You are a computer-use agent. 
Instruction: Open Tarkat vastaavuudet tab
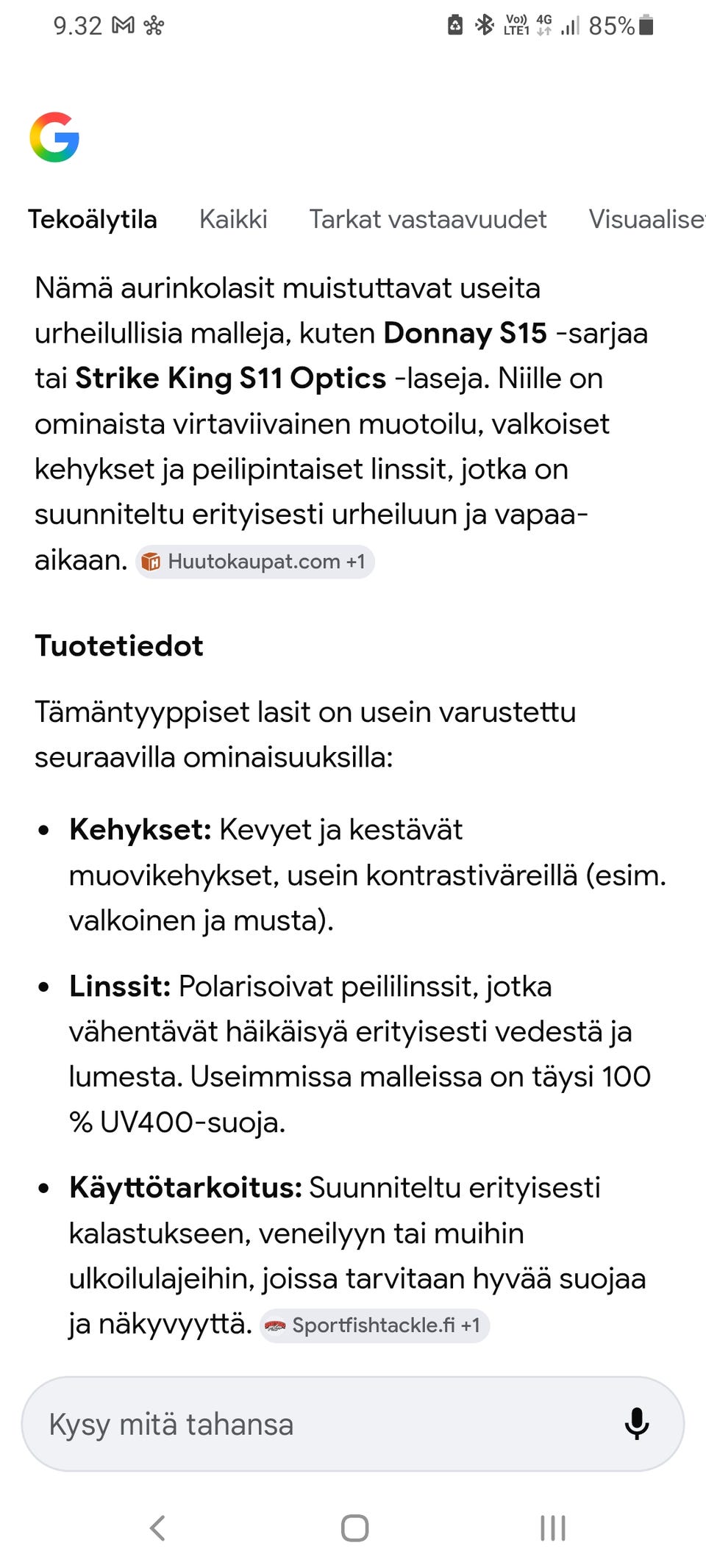click(427, 219)
